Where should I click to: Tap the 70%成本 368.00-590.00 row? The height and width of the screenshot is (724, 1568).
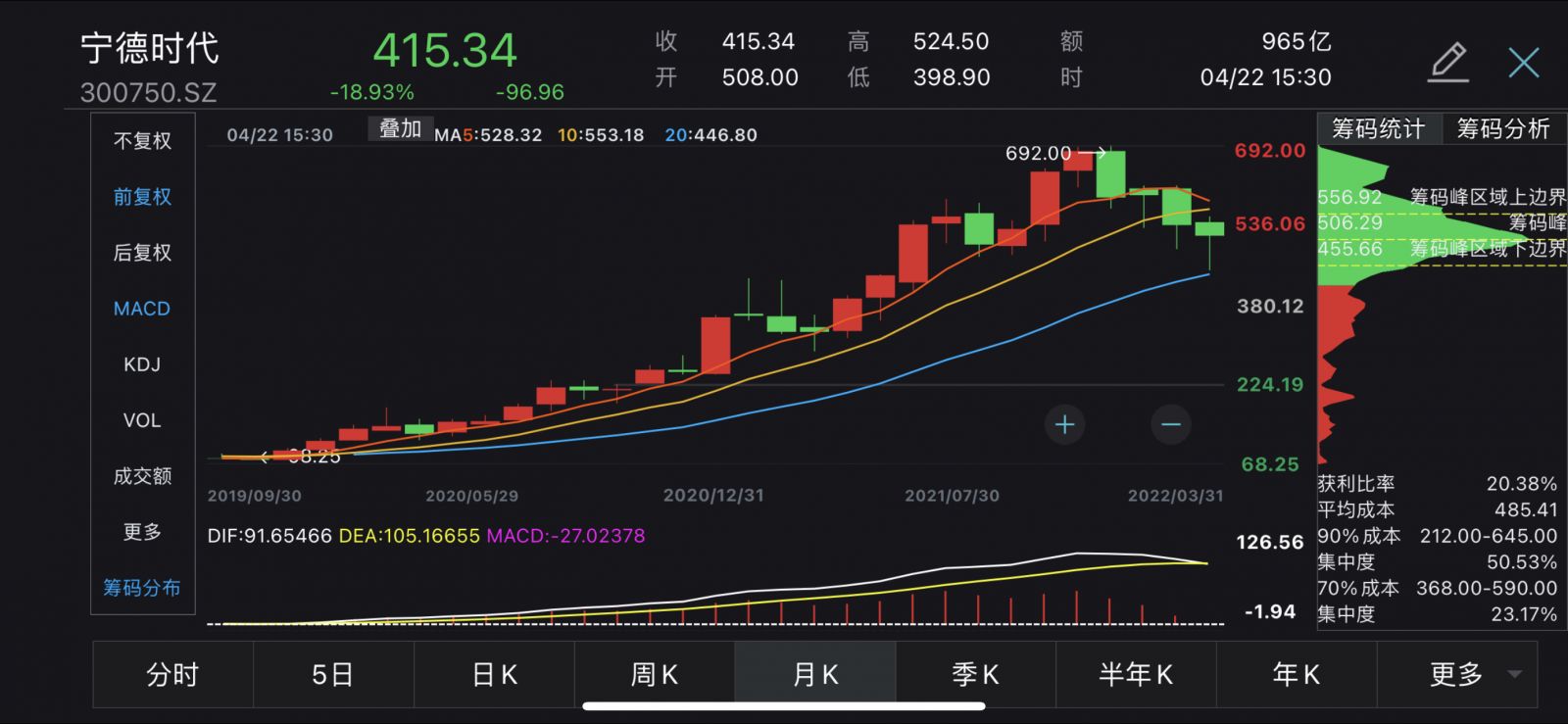pyautogui.click(x=1438, y=588)
